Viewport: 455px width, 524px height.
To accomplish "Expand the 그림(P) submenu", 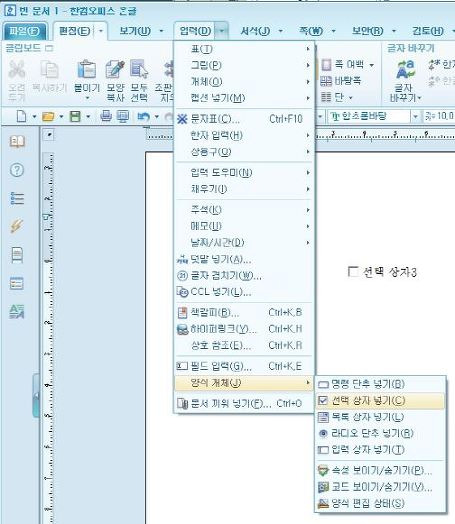I will 244,66.
